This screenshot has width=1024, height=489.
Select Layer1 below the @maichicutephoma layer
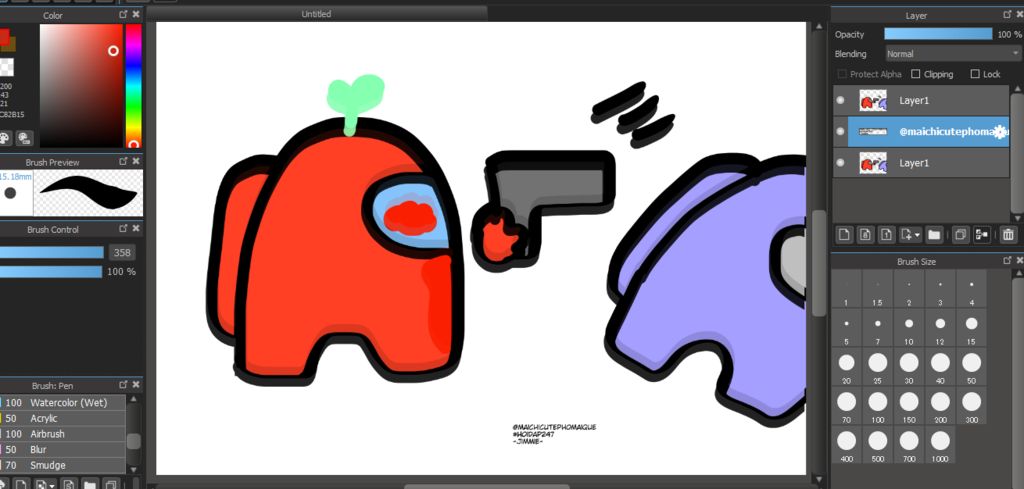tap(921, 163)
